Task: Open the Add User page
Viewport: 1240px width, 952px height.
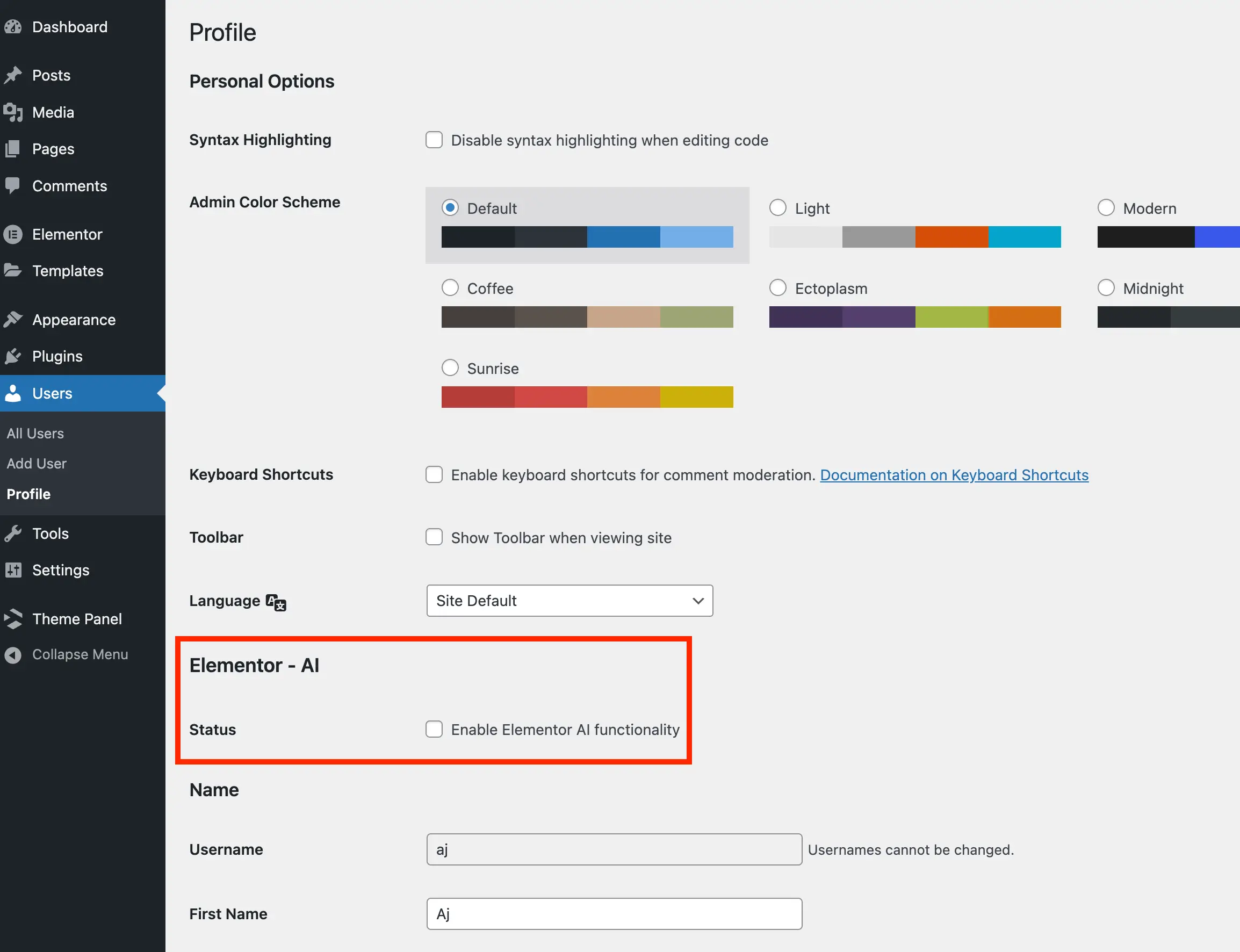Action: (x=37, y=463)
